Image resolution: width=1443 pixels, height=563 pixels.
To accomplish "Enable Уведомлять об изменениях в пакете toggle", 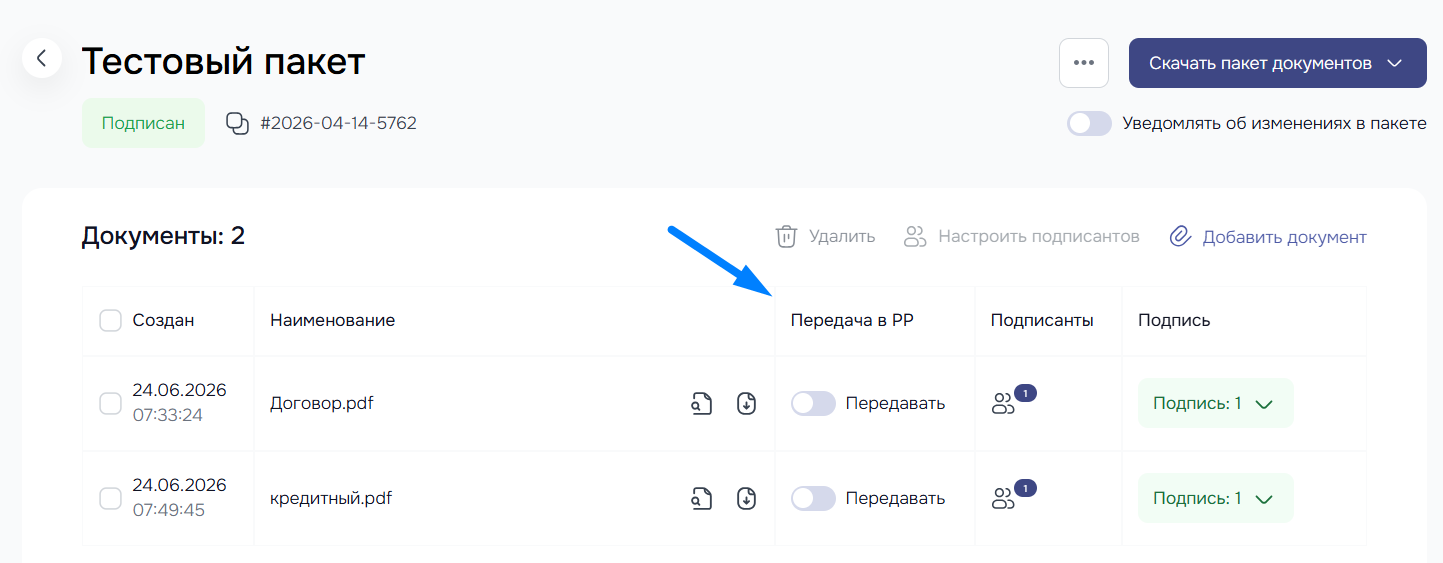I will point(1089,124).
